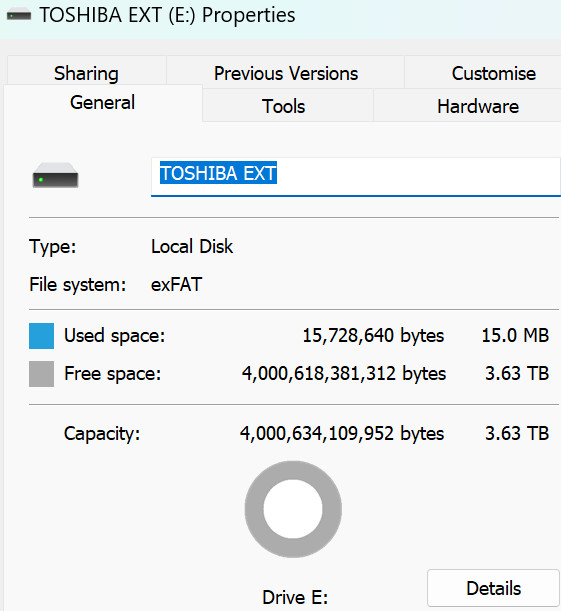Click the Details button
This screenshot has width=561, height=611.
[x=494, y=588]
